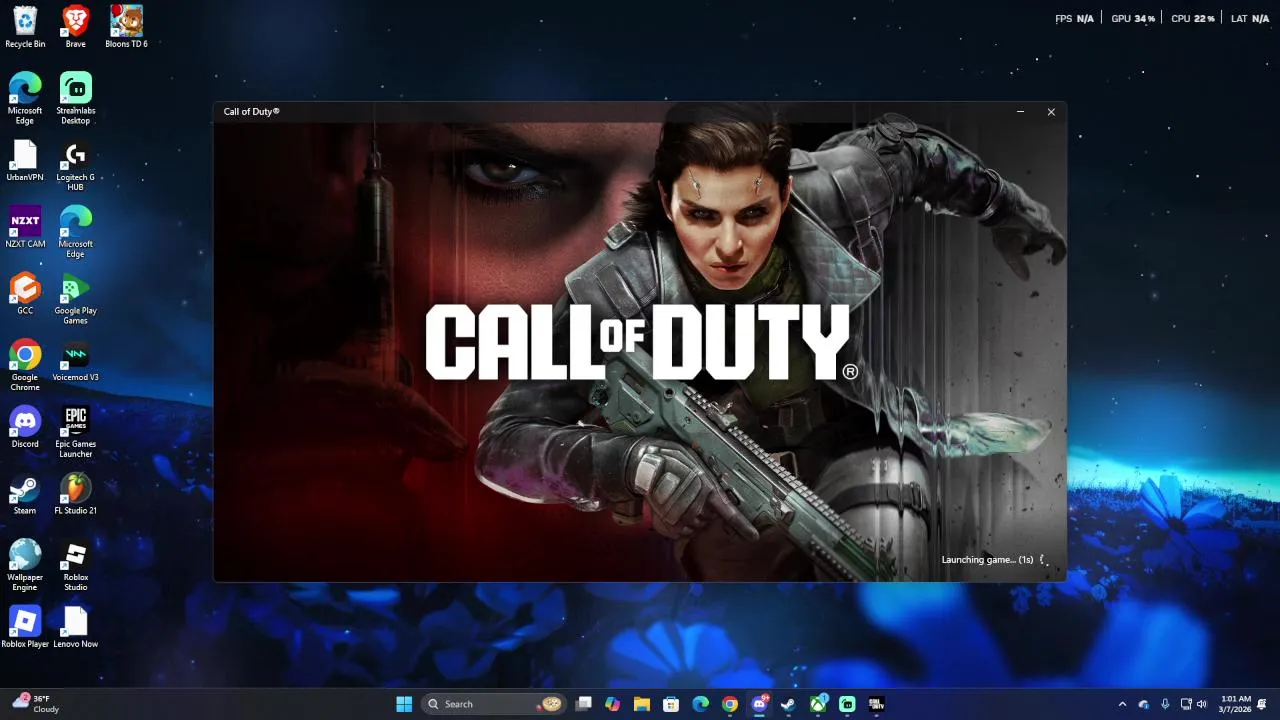Switch to Steam in the taskbar
This screenshot has width=1280, height=720.
788,704
